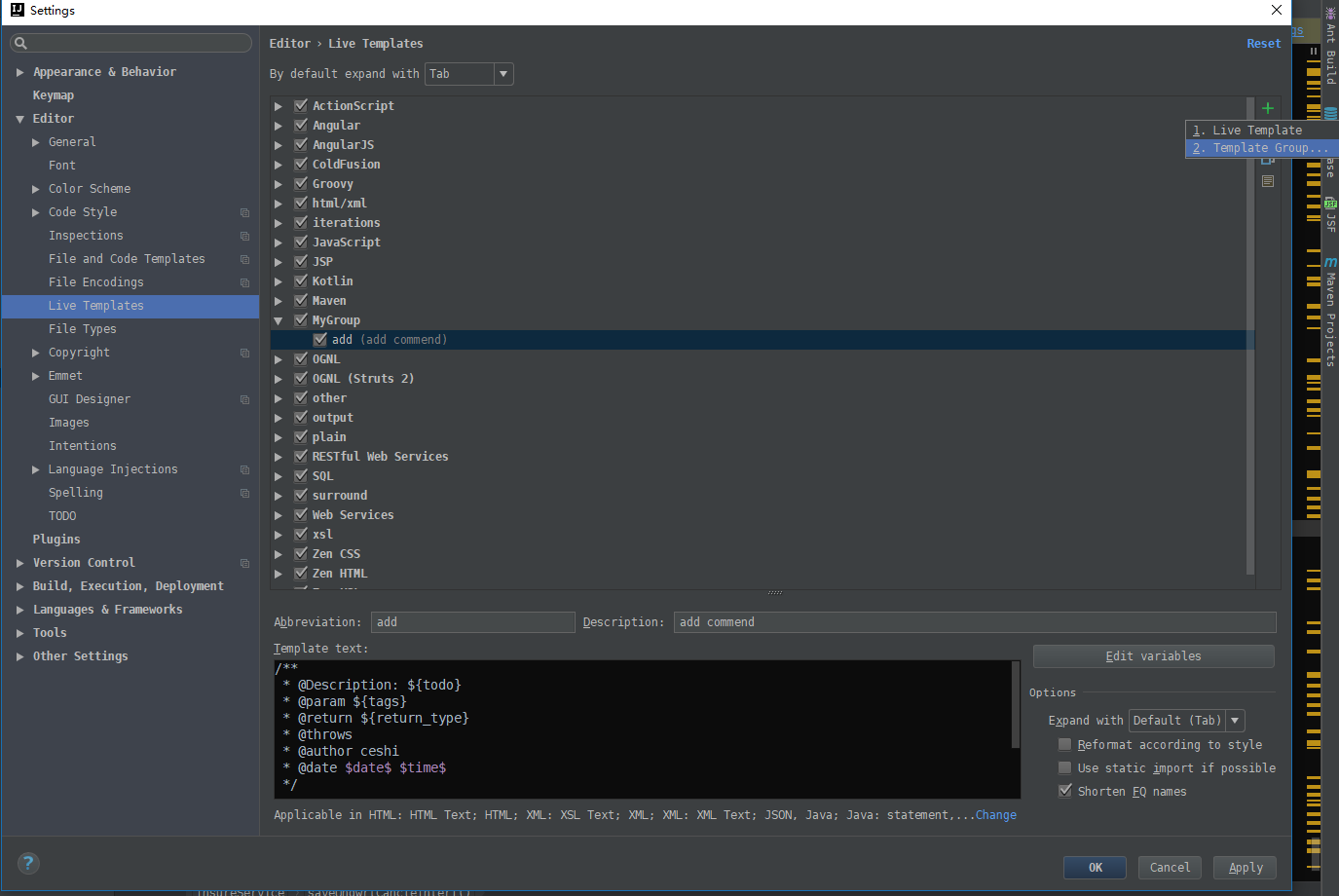Click project-level icon beside Version Control
This screenshot has height=896, width=1339.
(x=244, y=563)
